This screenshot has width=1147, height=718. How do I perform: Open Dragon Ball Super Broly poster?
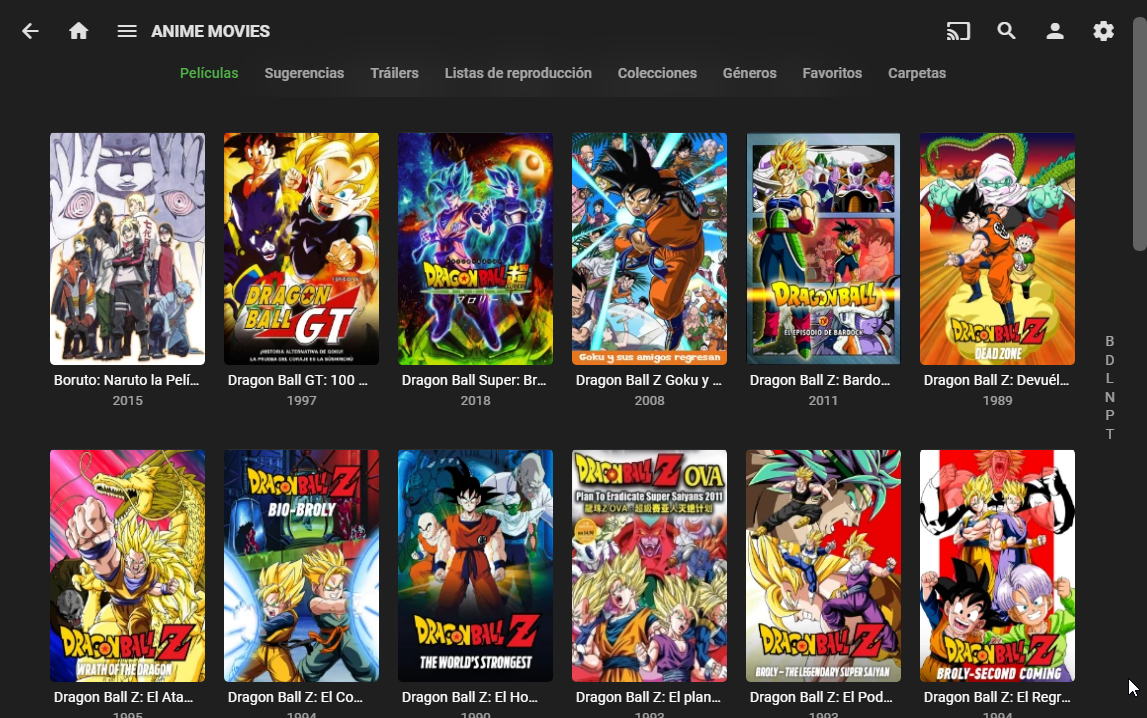click(475, 249)
